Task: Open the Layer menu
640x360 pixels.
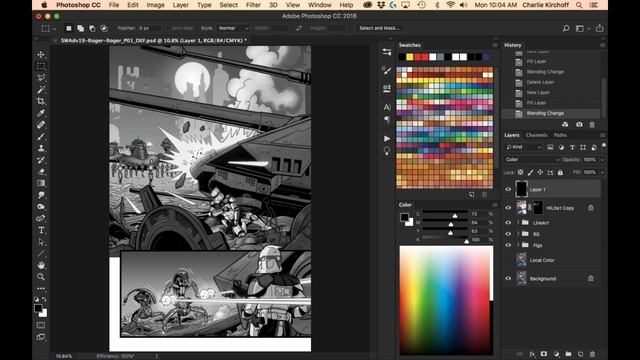Action: [x=180, y=5]
